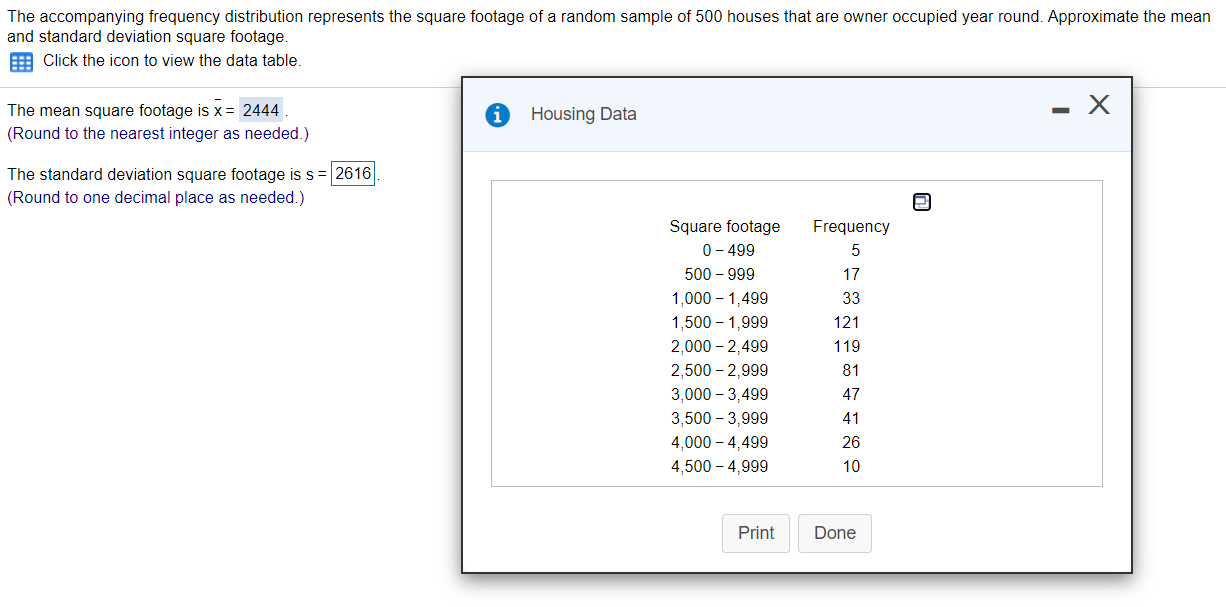Select the 0 - 499 row in the table

[724, 250]
